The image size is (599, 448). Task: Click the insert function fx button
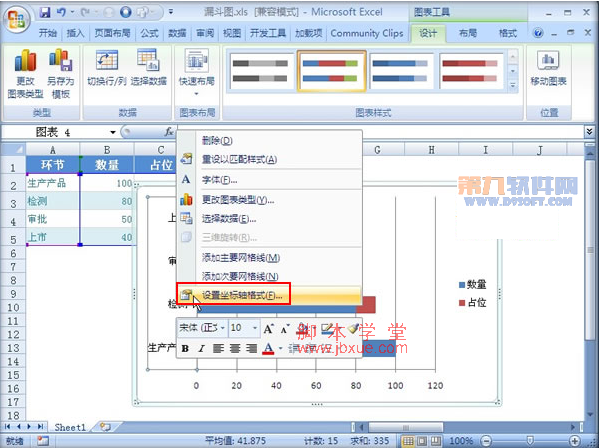pyautogui.click(x=169, y=132)
